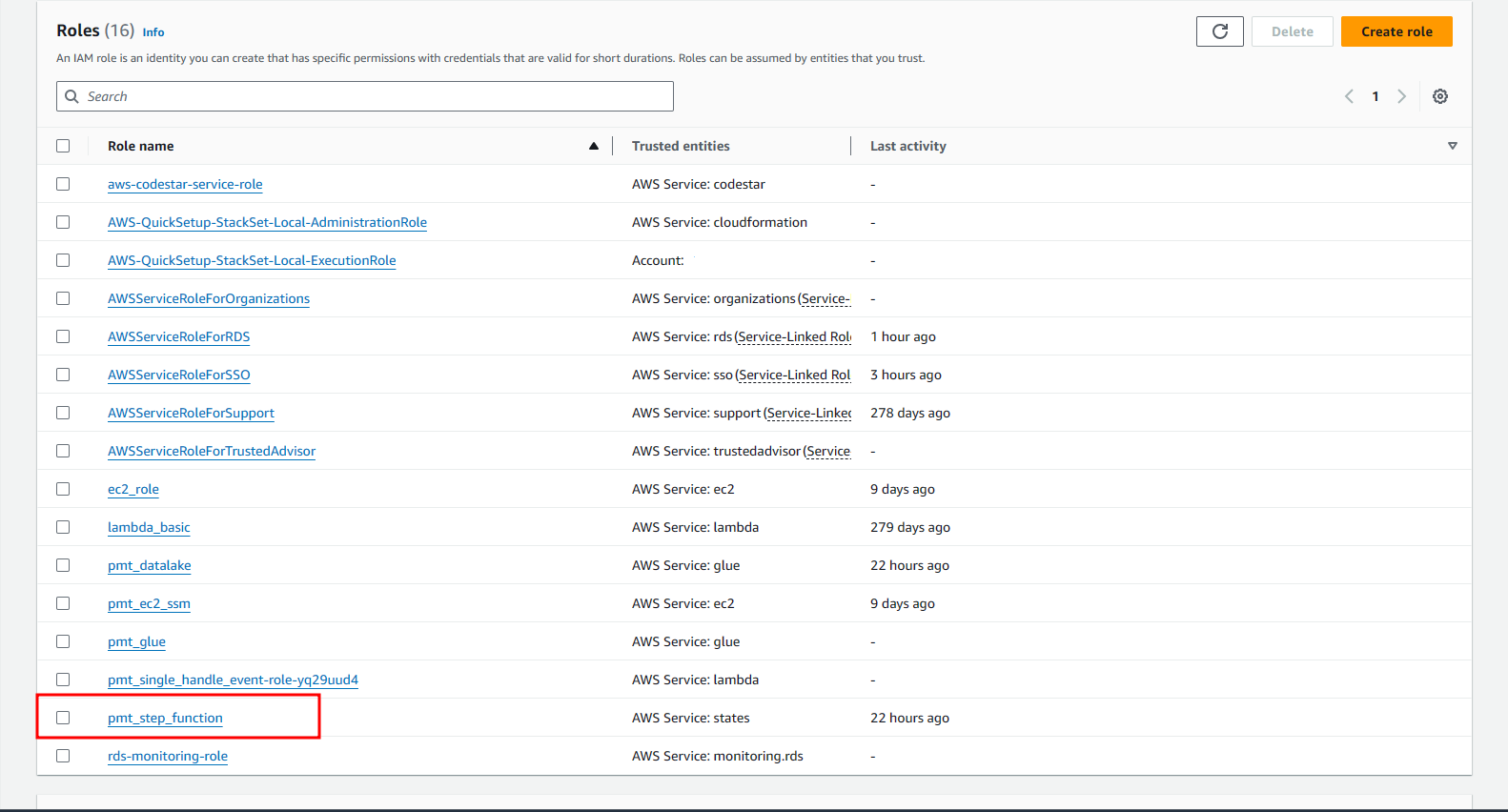This screenshot has height=812, width=1508.
Task: Open pmt_single_handle_event-role-yq29uud4 link
Action: coord(233,680)
